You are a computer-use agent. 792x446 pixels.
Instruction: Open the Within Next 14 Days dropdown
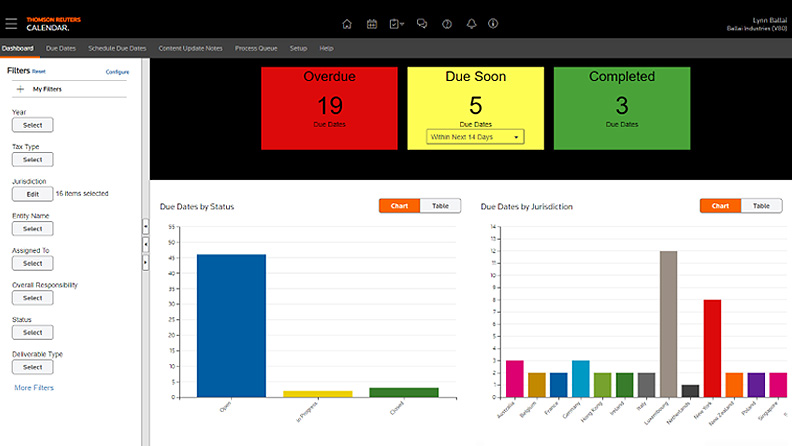point(475,136)
